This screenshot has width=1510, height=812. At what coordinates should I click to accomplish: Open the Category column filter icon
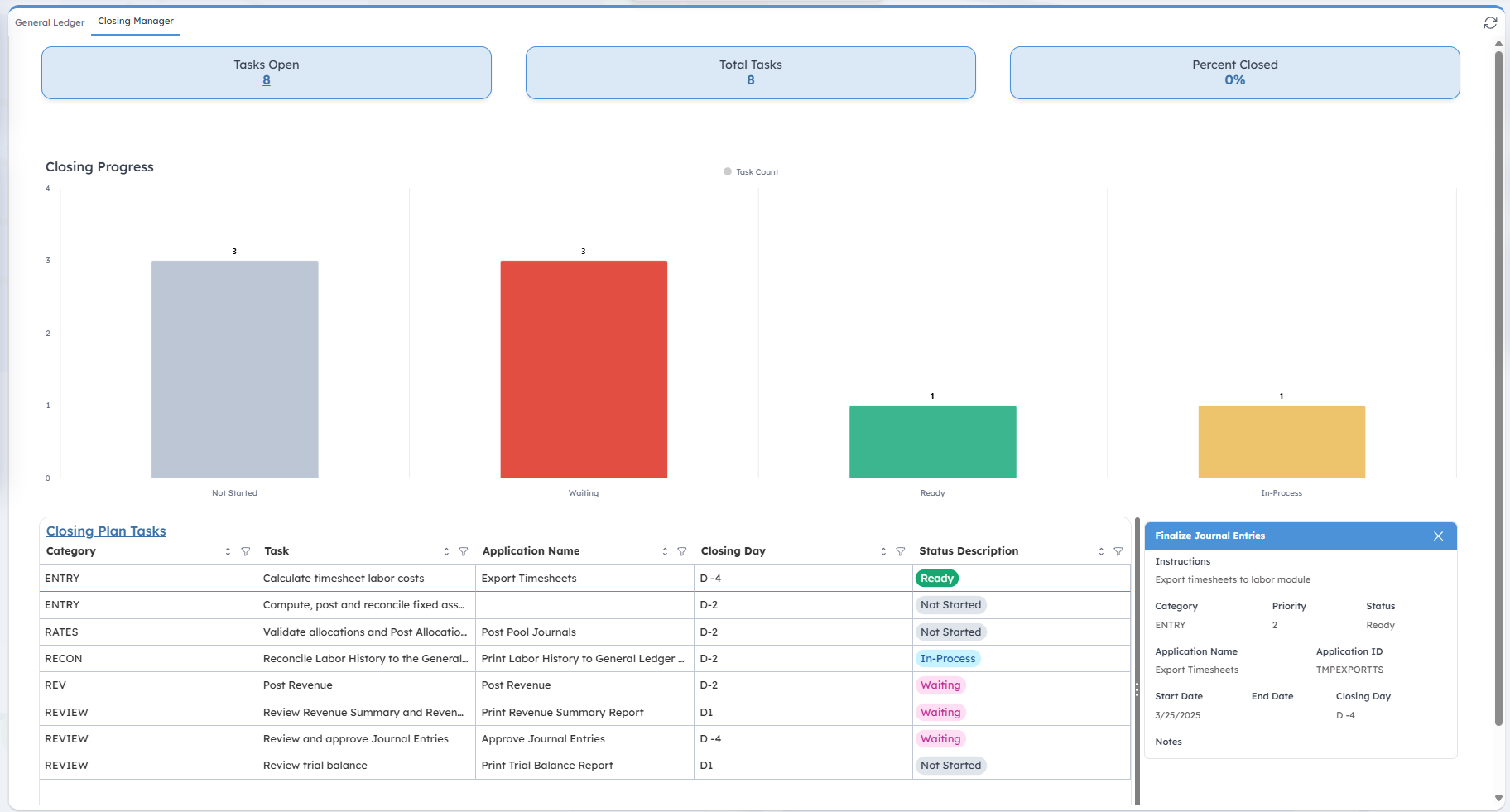(x=246, y=551)
